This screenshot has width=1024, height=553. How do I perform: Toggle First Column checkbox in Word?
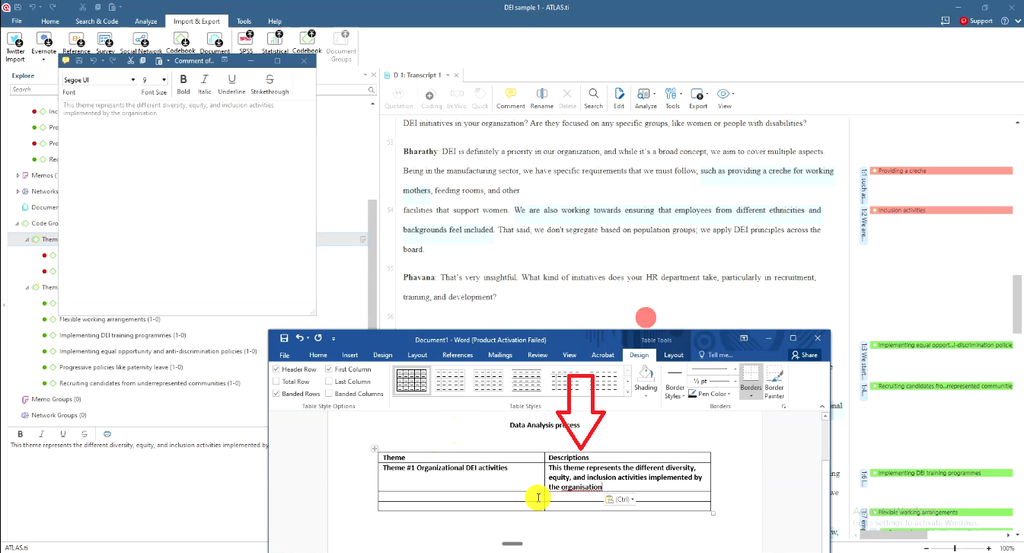click(x=329, y=370)
